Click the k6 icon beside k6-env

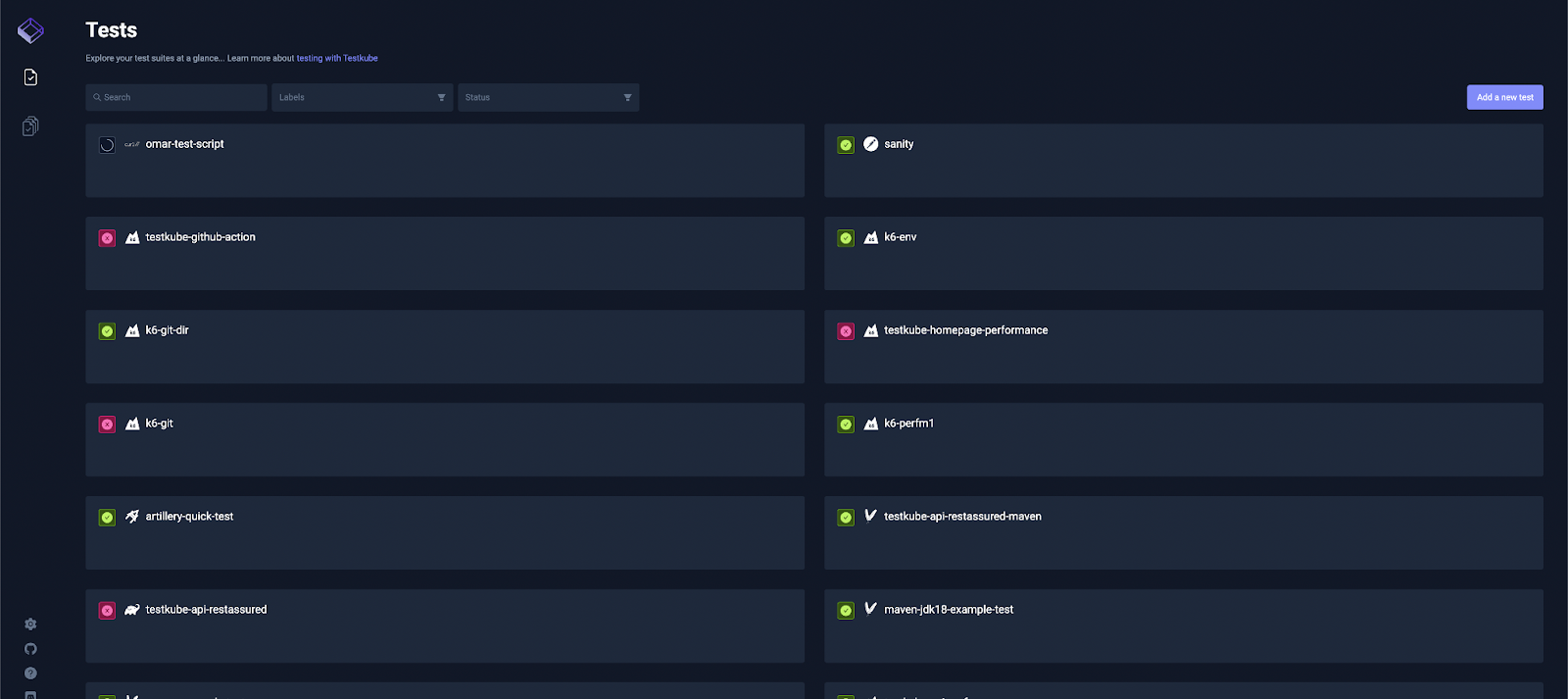pos(870,237)
